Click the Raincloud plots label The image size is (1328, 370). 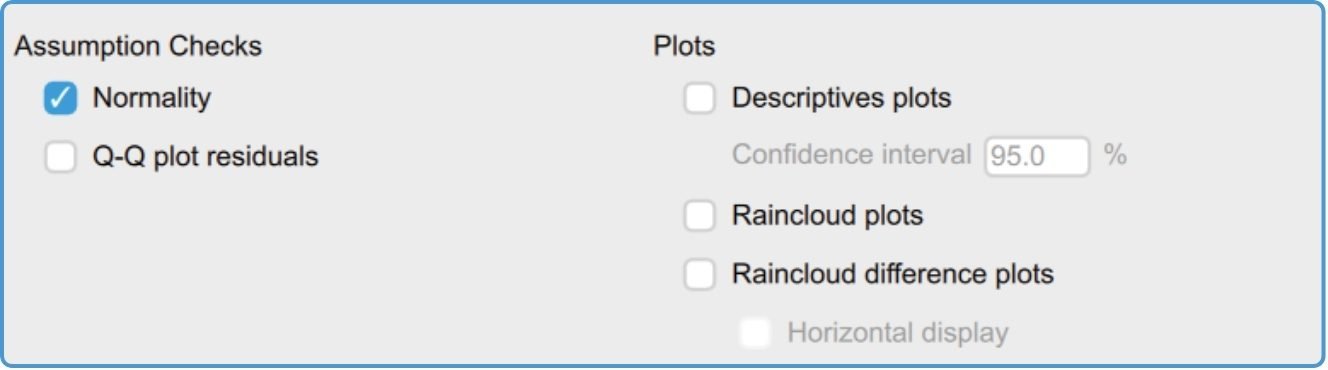pyautogui.click(x=827, y=216)
